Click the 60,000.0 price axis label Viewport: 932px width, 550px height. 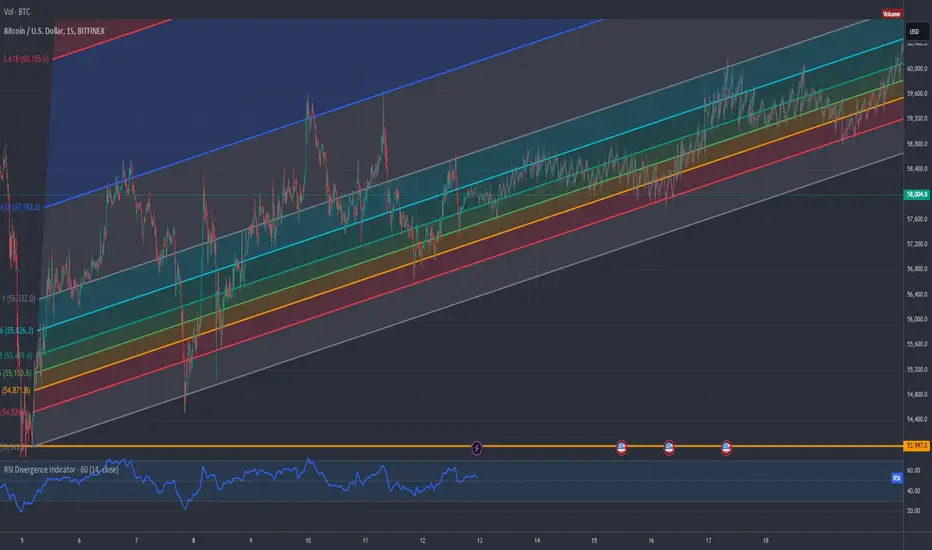pos(917,68)
